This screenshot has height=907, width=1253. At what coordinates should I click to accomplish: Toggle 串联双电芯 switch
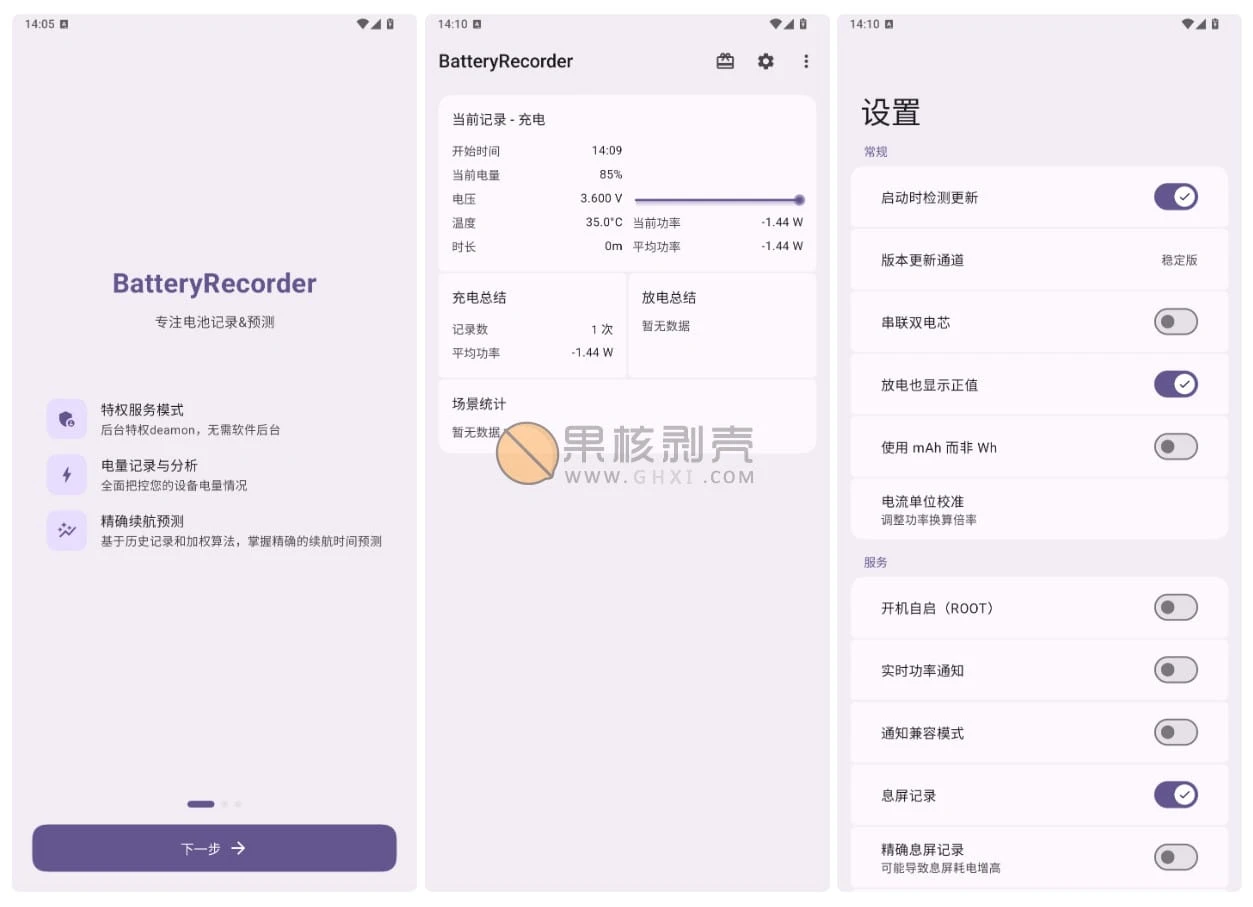point(1176,322)
